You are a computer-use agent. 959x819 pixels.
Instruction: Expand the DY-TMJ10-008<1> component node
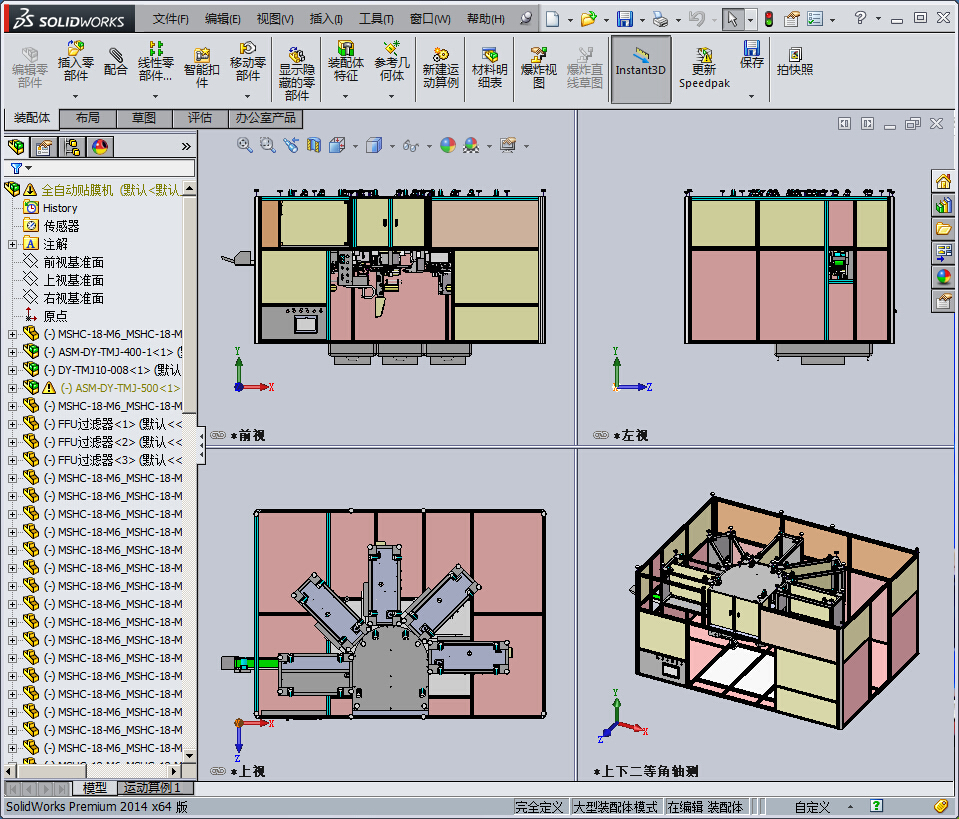click(x=12, y=370)
